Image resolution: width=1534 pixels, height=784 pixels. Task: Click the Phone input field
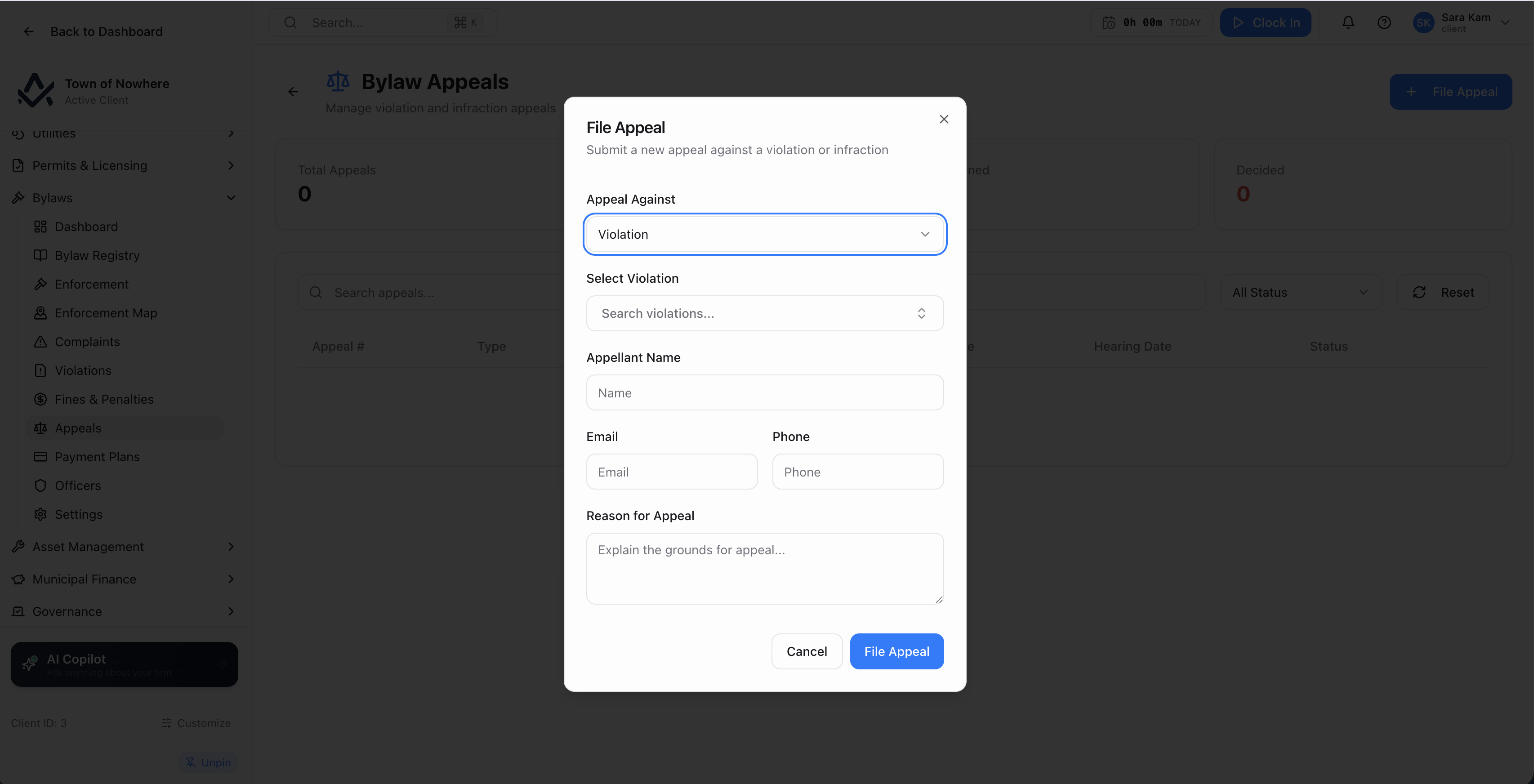tap(857, 472)
